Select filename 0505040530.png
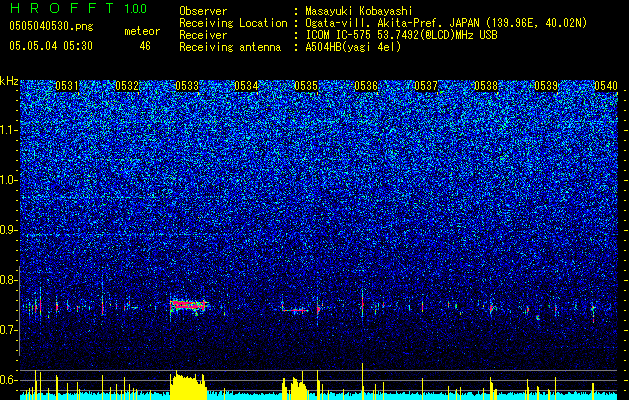 [51, 26]
